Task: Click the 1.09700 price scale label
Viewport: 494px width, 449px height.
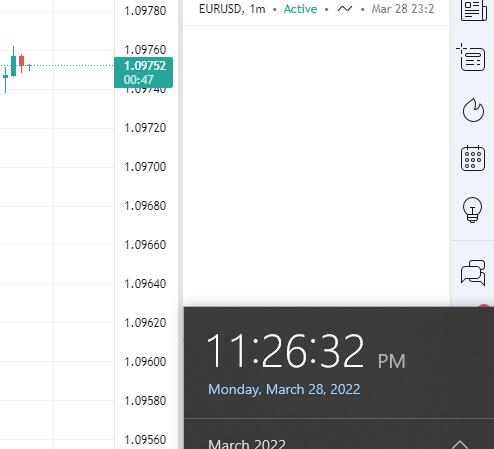Action: click(145, 167)
